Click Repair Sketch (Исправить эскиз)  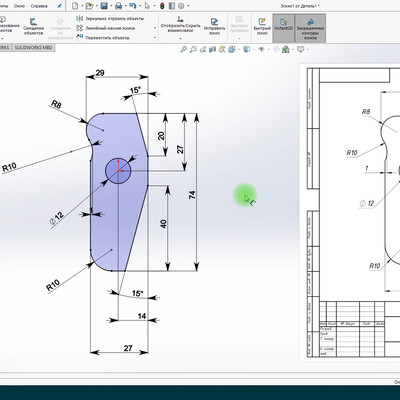point(214,26)
